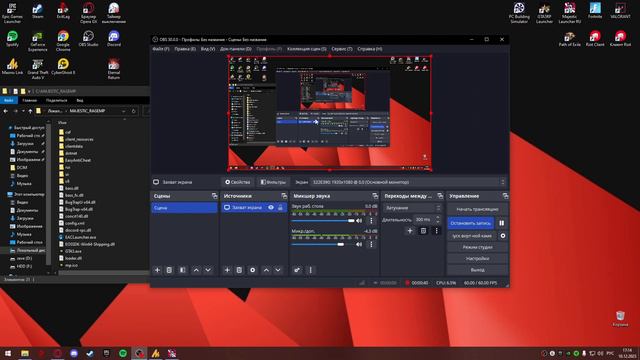Add a new scene with the plus icon
Image resolution: width=640 pixels, height=360 pixels.
pyautogui.click(x=157, y=270)
